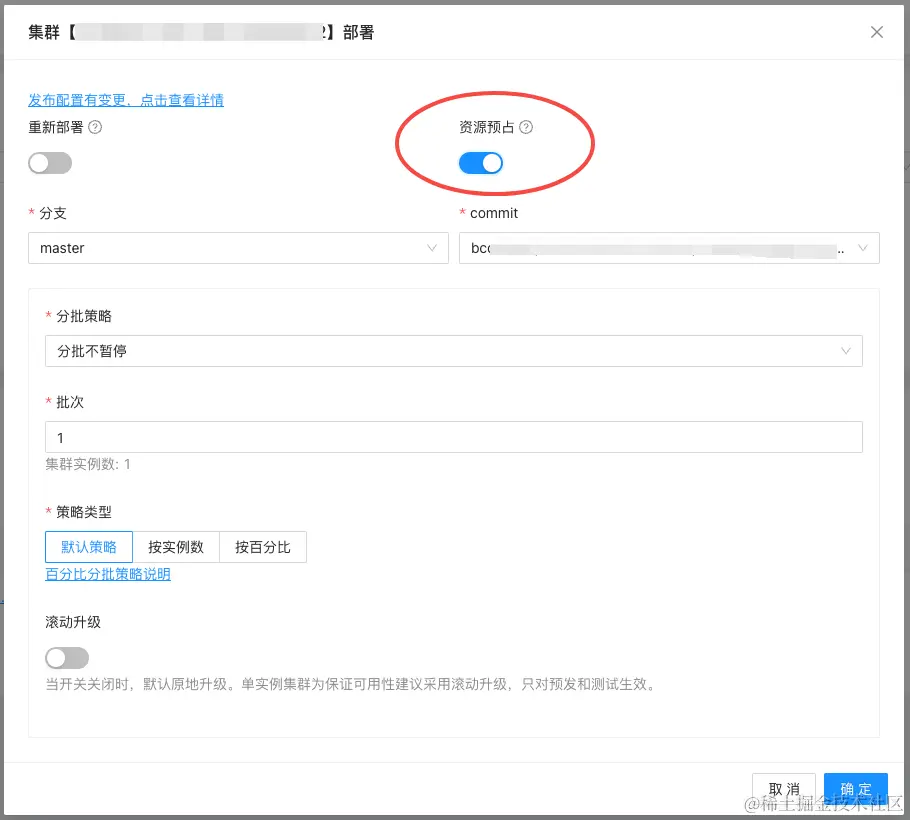Click the 取消 button
The image size is (910, 820).
tap(784, 789)
